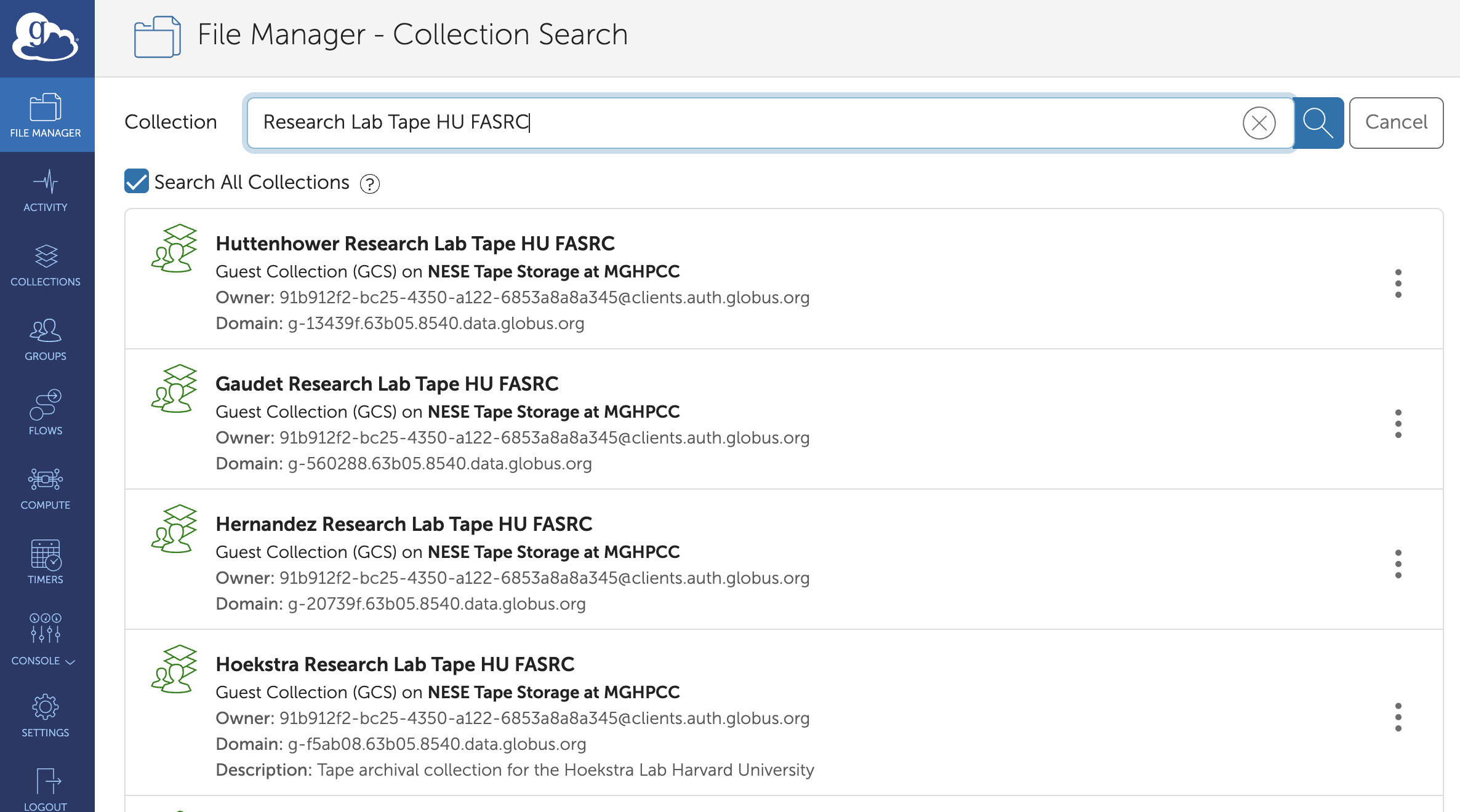Open options menu for Gaudet collection

(x=1398, y=424)
